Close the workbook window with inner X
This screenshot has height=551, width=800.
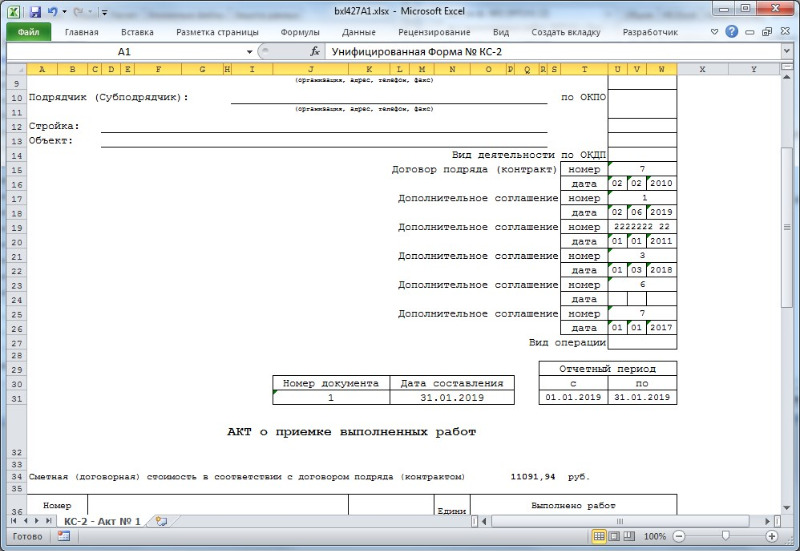pos(785,32)
